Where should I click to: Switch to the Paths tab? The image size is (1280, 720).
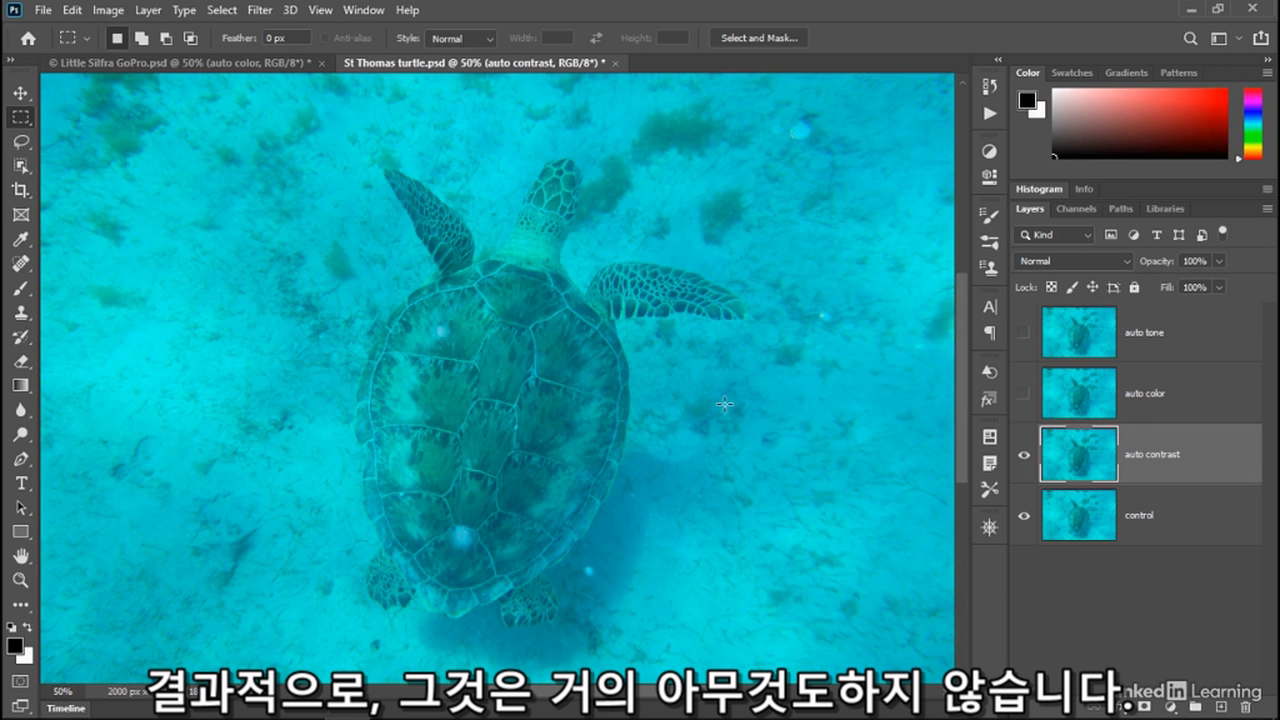click(x=1121, y=209)
